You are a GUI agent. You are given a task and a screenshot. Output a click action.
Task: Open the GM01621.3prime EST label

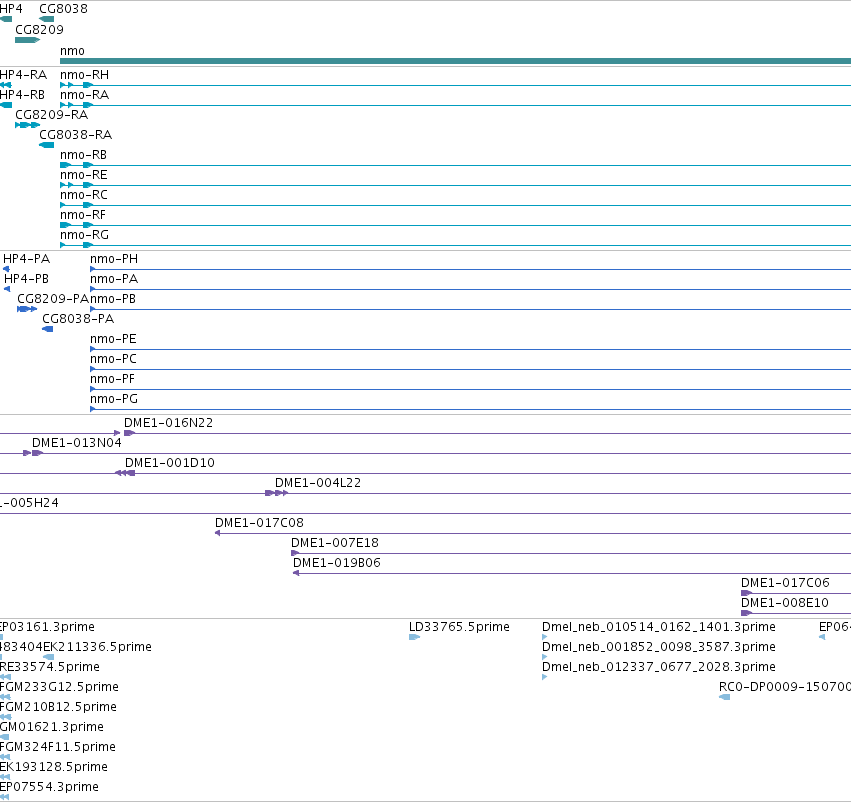pos(52,727)
